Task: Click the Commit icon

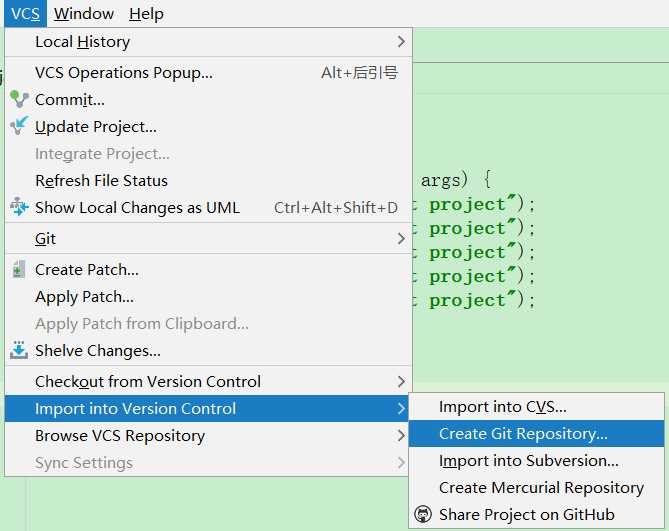Action: [19, 99]
